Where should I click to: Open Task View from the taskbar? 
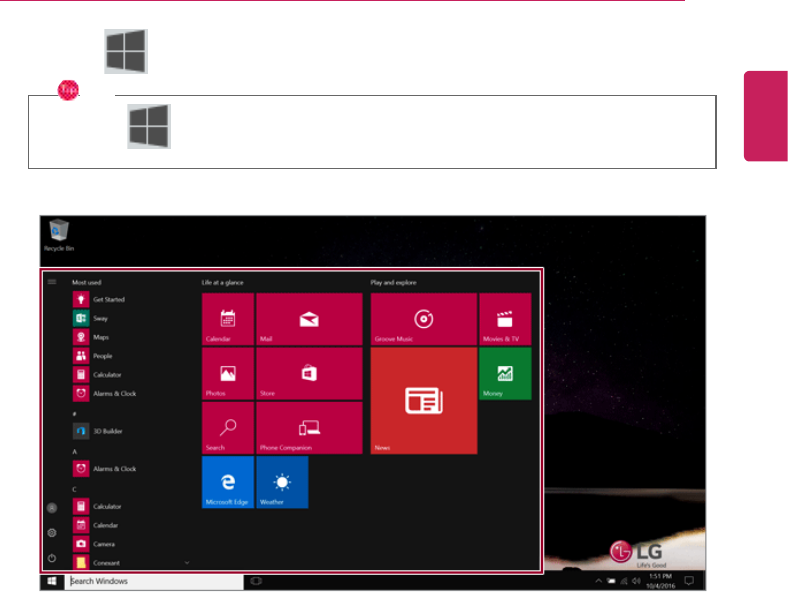point(256,581)
